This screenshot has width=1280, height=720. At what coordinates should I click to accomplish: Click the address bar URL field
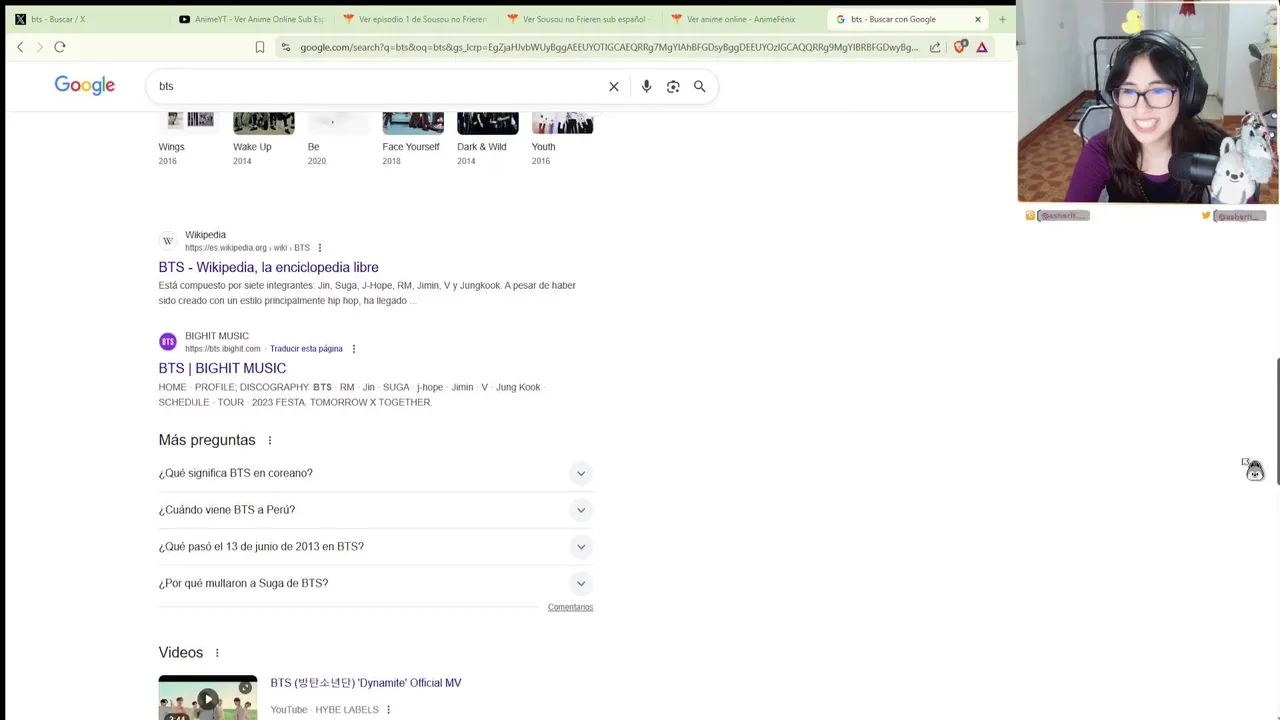coord(608,47)
